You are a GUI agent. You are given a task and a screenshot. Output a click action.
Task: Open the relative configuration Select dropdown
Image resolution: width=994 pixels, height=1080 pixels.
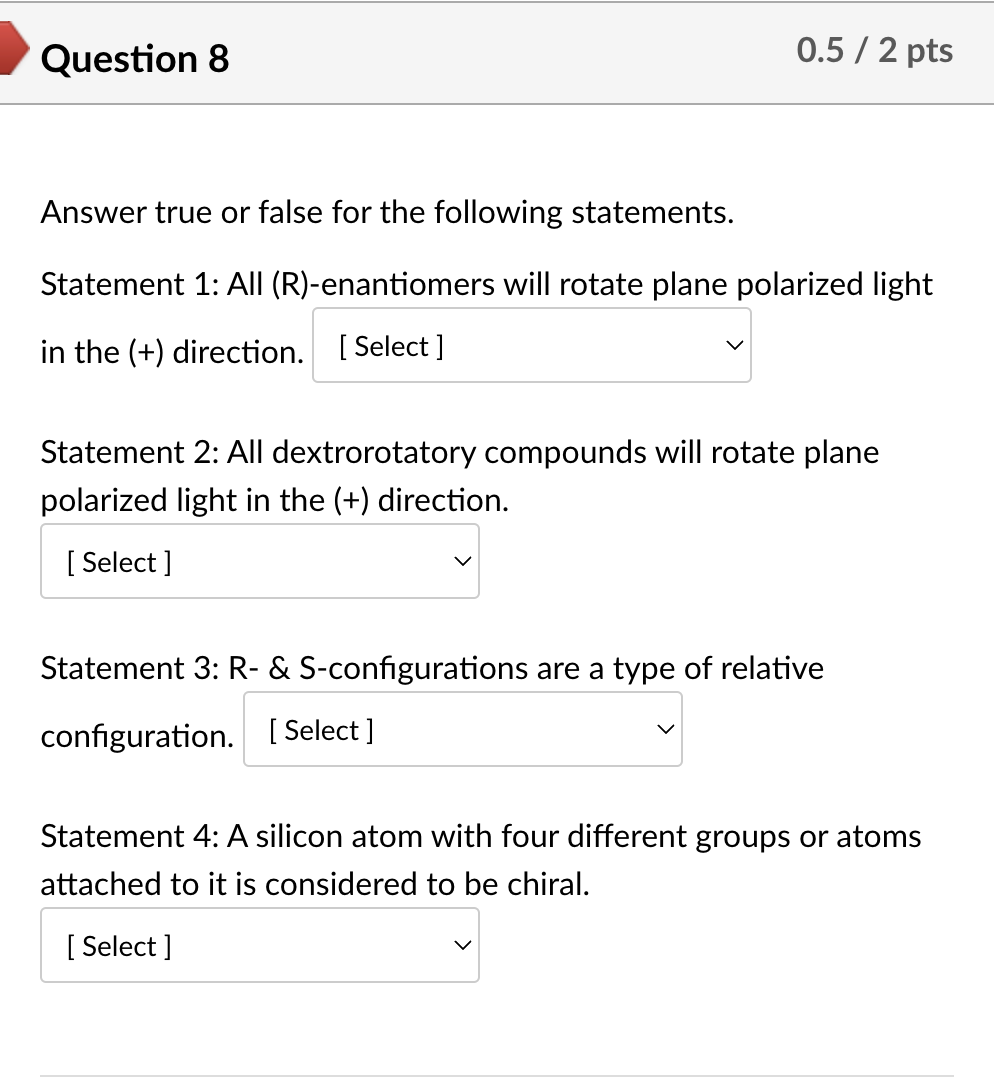tap(462, 729)
